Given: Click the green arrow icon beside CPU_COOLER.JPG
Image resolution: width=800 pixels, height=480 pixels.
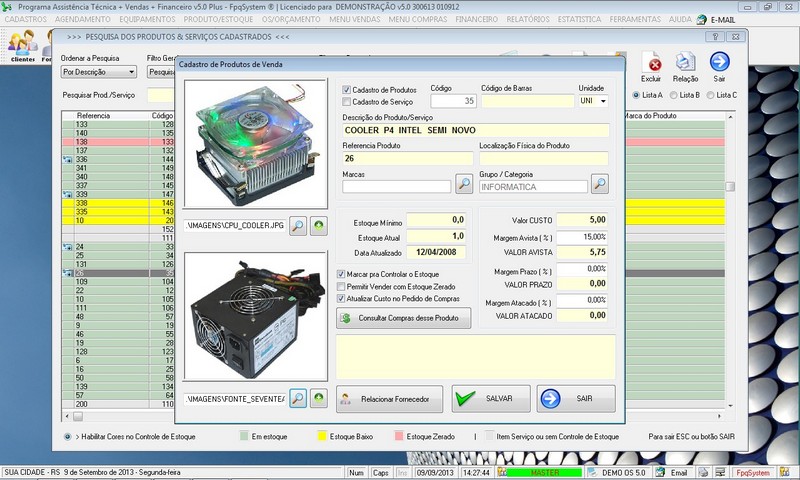Looking at the screenshot, I should (x=319, y=225).
